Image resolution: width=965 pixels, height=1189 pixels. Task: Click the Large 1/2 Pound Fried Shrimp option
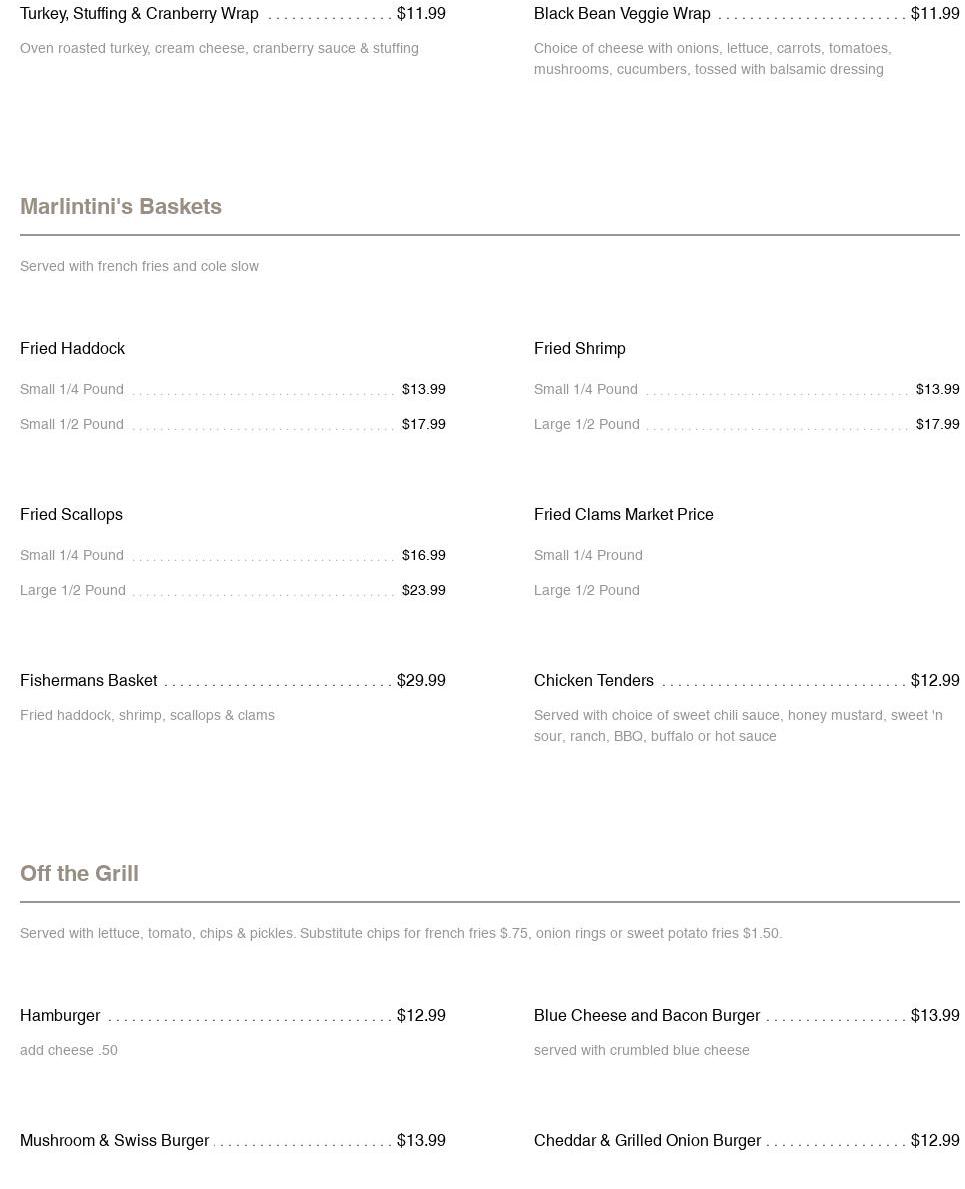coord(587,424)
